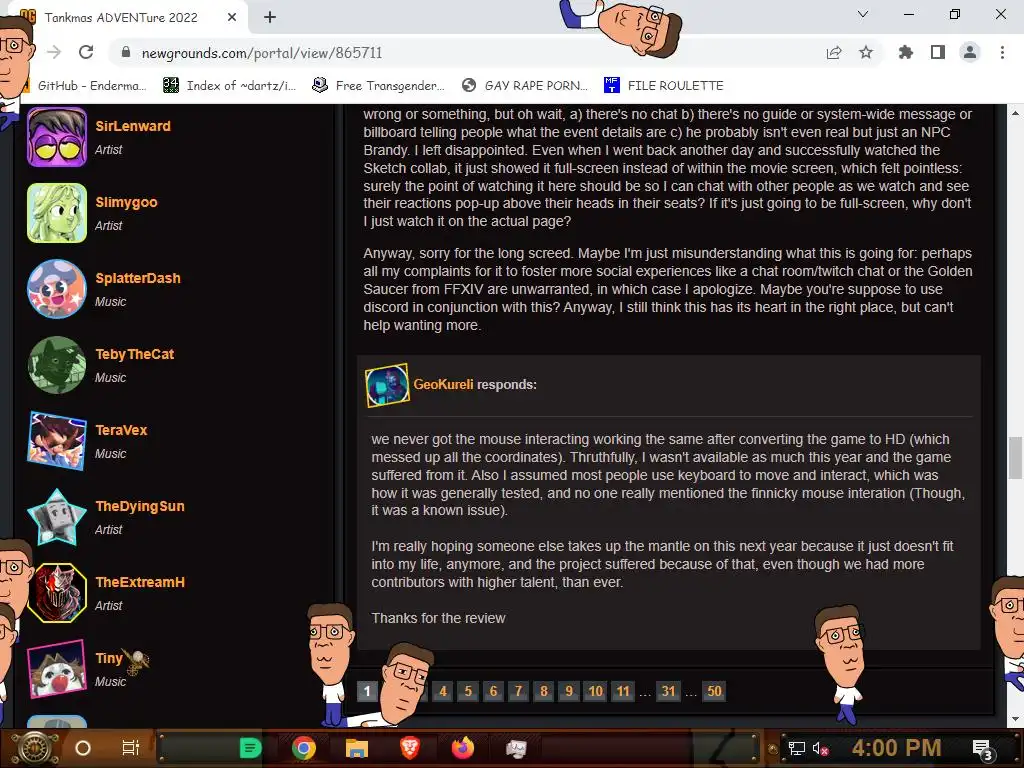Click TeraVex's avatar image
Screen dimensions: 1024x768
57,441
